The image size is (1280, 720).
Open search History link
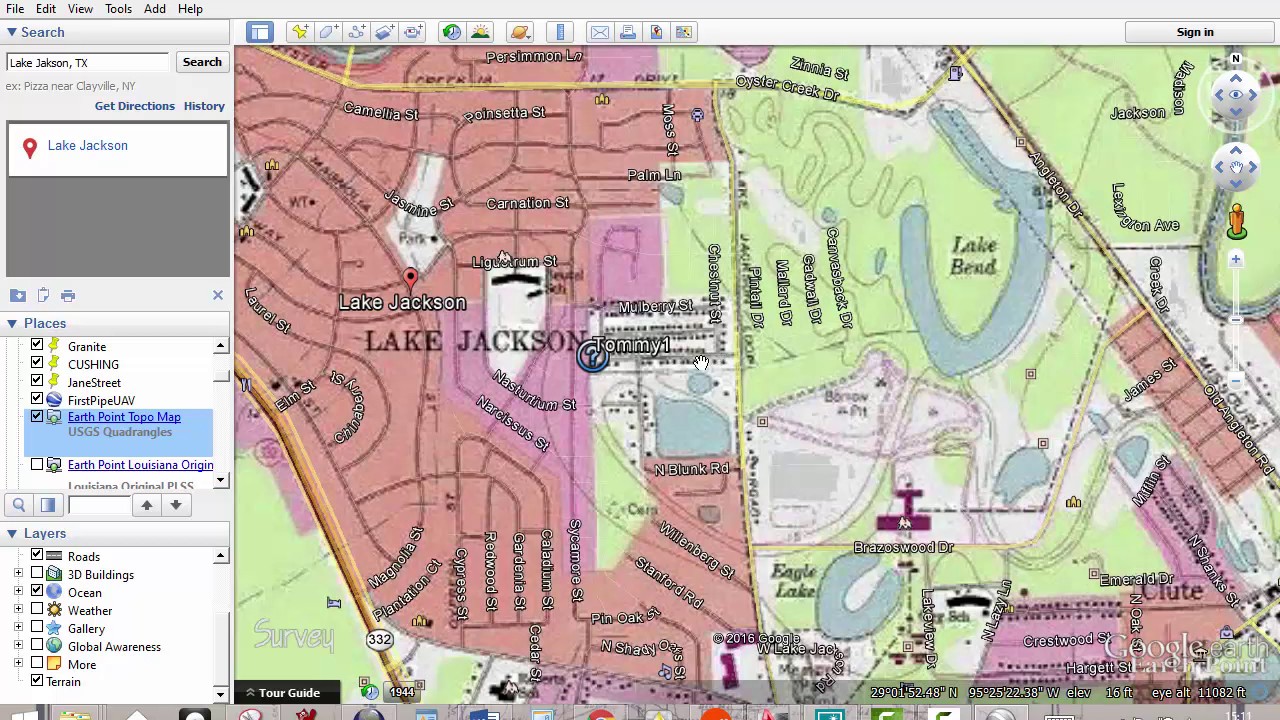(204, 106)
